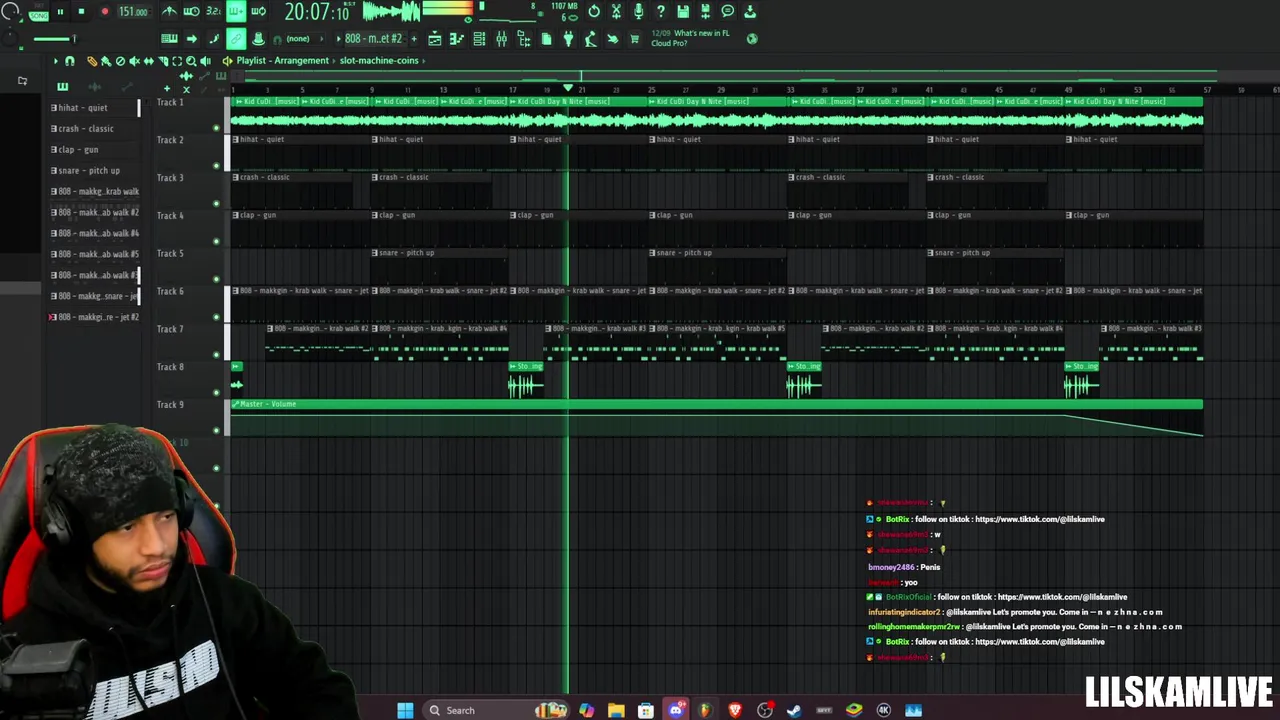1280x720 pixels.
Task: Click the Track 8 label
Action: tap(170, 367)
